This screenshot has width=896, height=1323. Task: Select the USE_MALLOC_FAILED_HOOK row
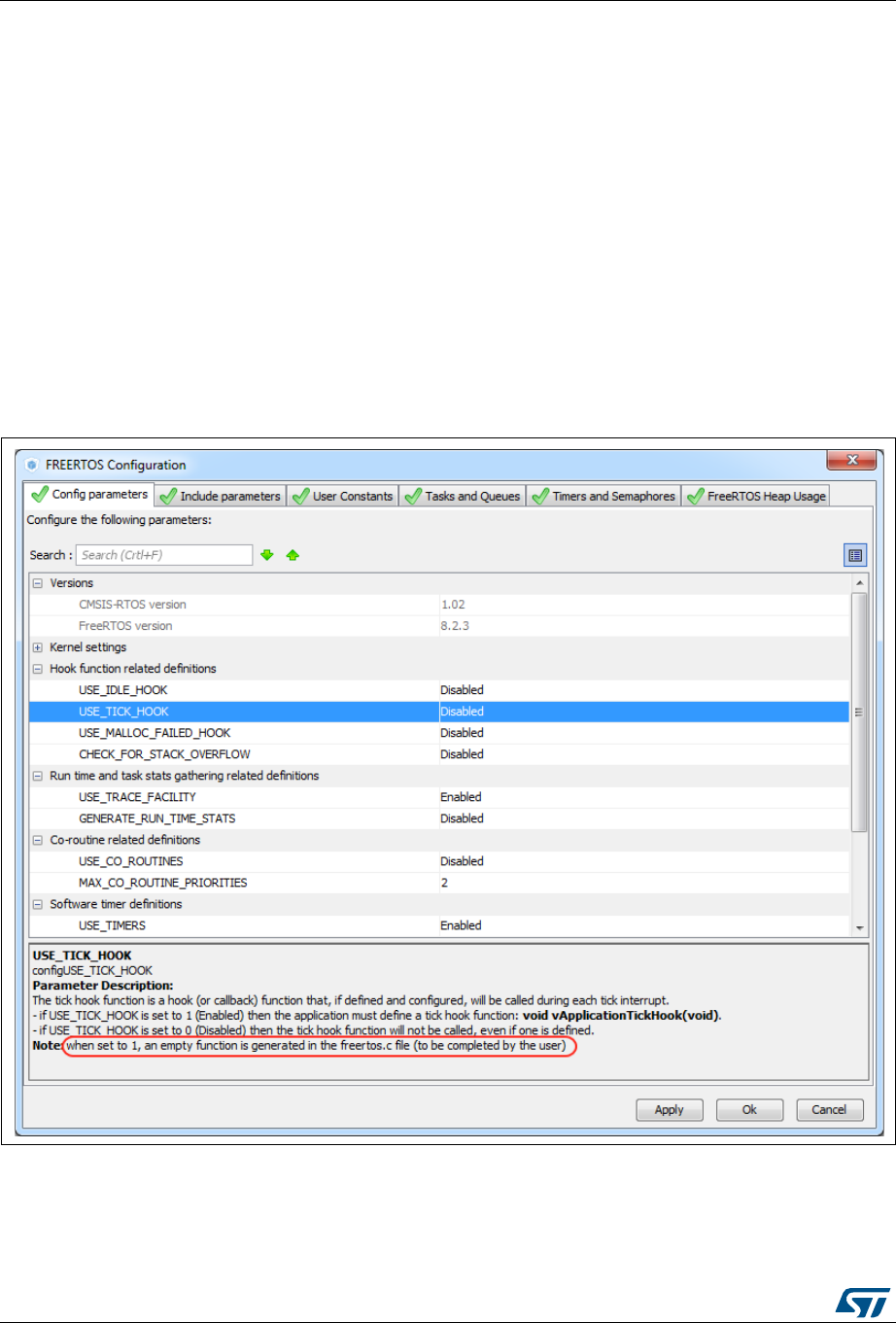coord(439,733)
